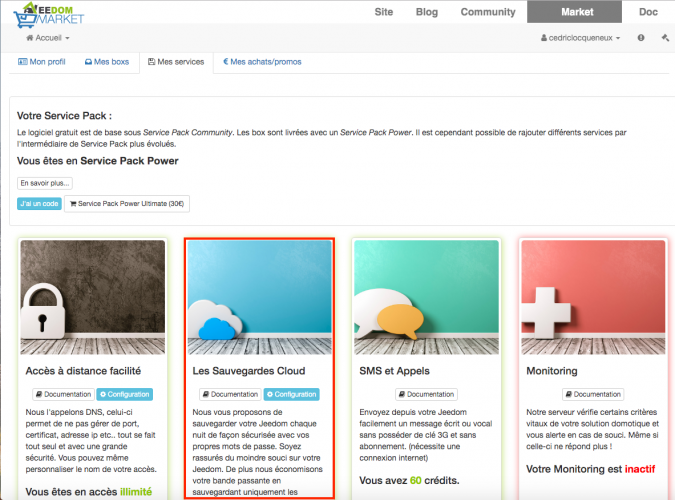The image size is (675, 500).
Task: Open the Mes achats/promos tab
Action: point(262,62)
